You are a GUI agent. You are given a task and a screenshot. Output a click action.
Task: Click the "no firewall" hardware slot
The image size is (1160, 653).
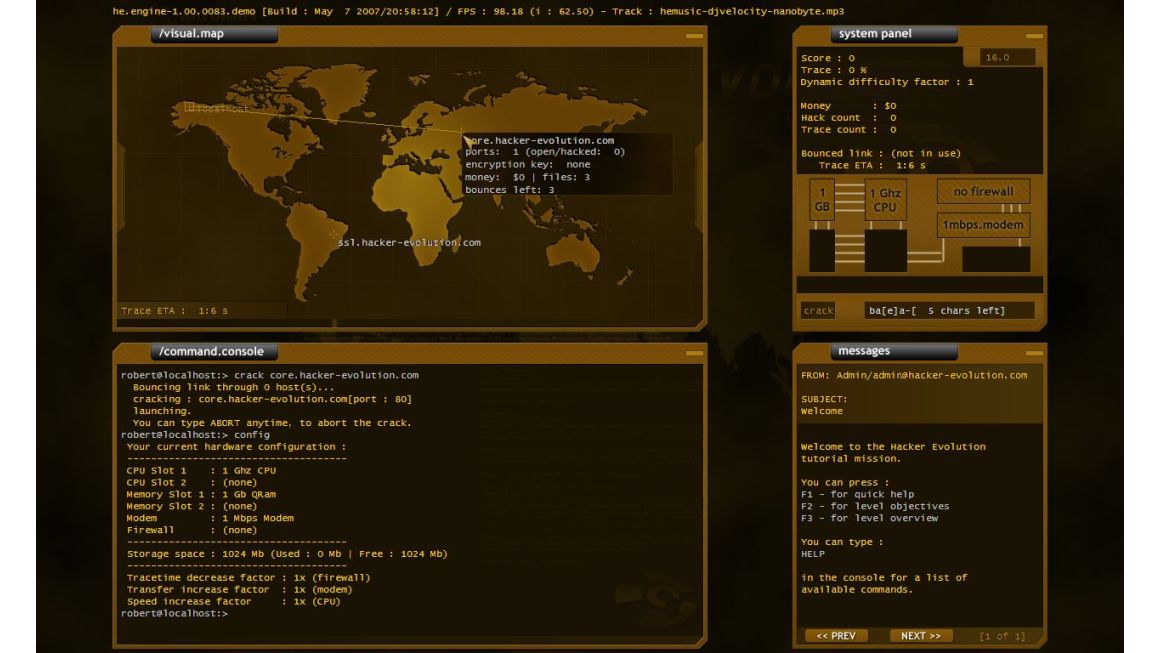[983, 192]
